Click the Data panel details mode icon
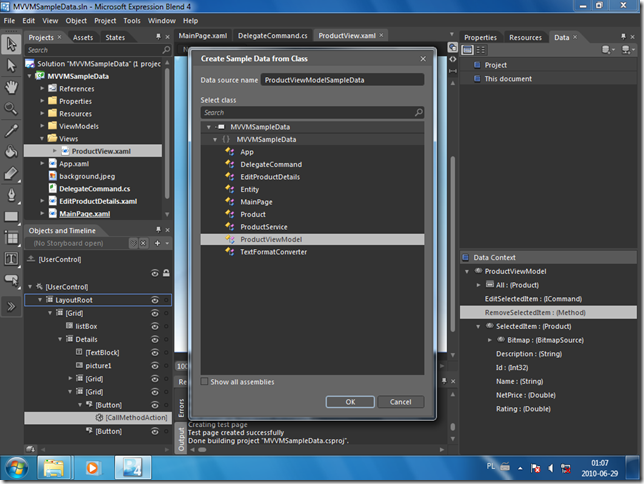The width and height of the screenshot is (644, 484). point(481,50)
